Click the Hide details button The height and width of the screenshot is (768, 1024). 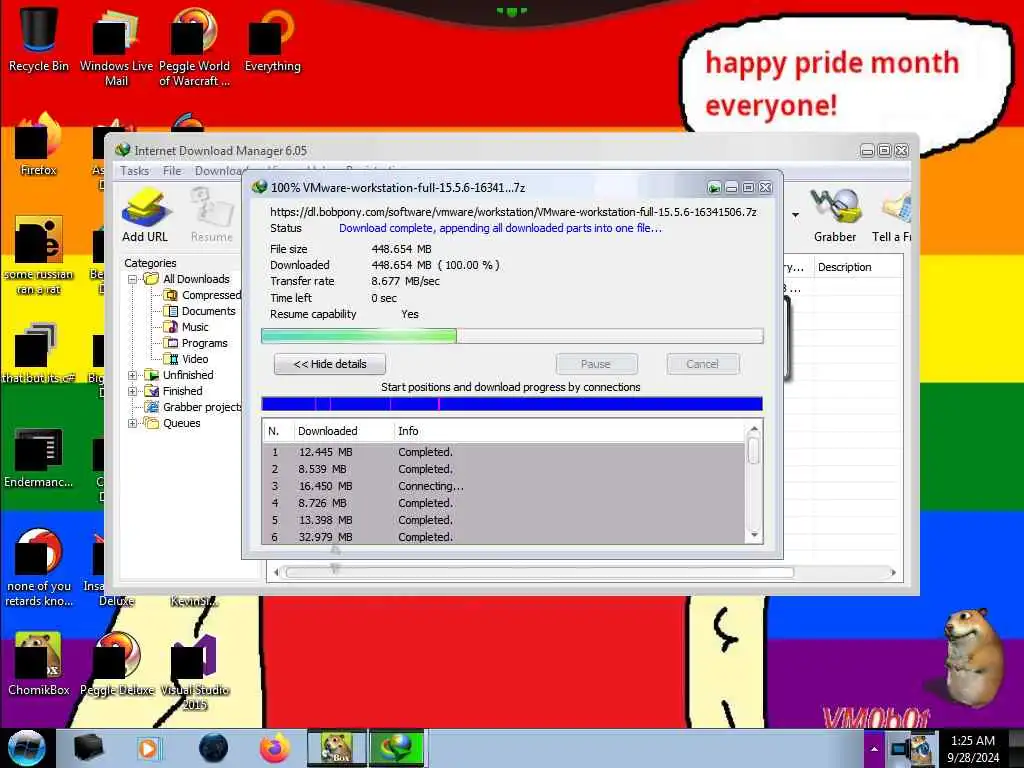(330, 364)
